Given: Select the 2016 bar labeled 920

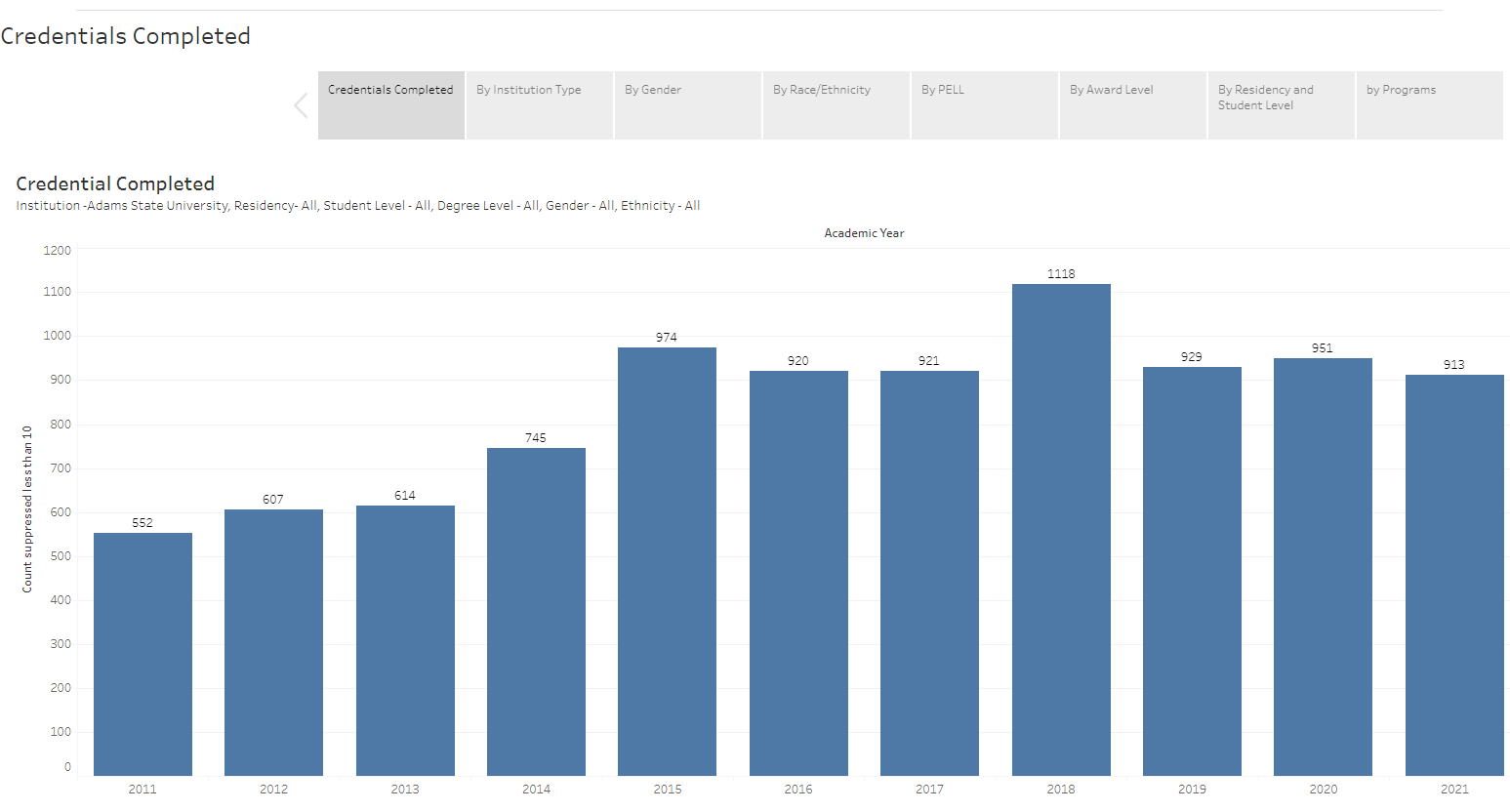Looking at the screenshot, I should coord(798,573).
